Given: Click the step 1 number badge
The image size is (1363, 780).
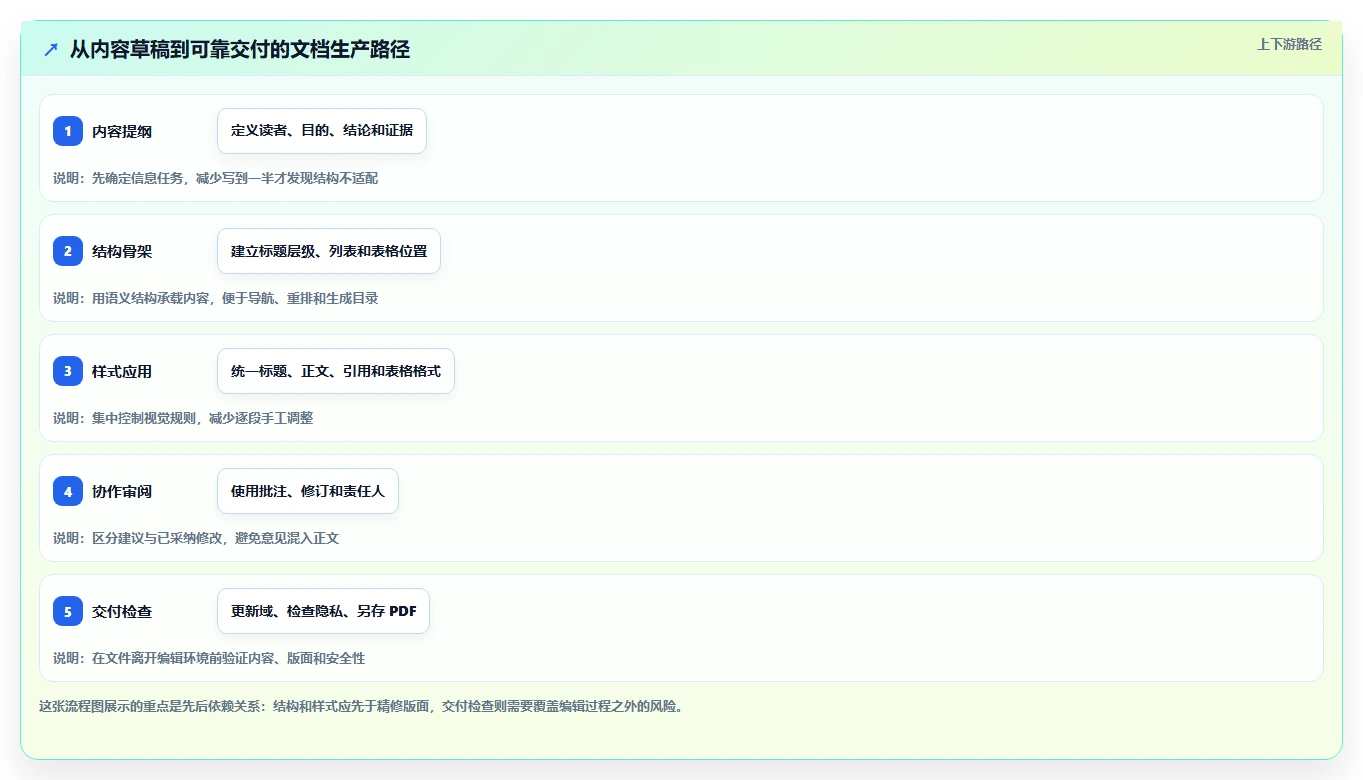Looking at the screenshot, I should (68, 131).
